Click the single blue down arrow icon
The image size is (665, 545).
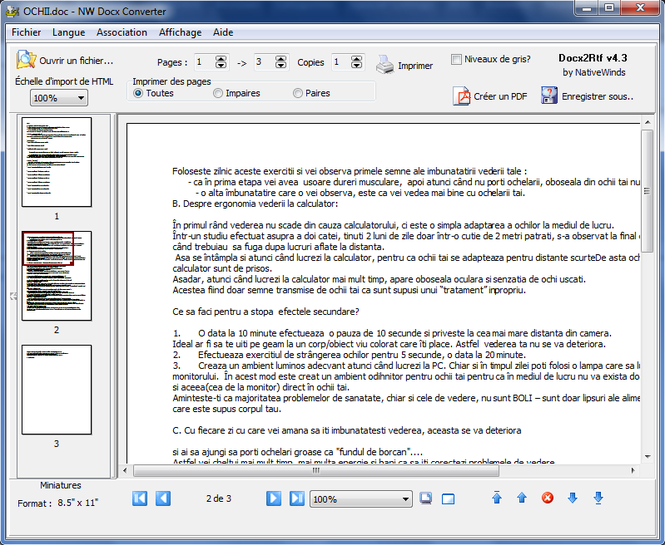pos(573,498)
